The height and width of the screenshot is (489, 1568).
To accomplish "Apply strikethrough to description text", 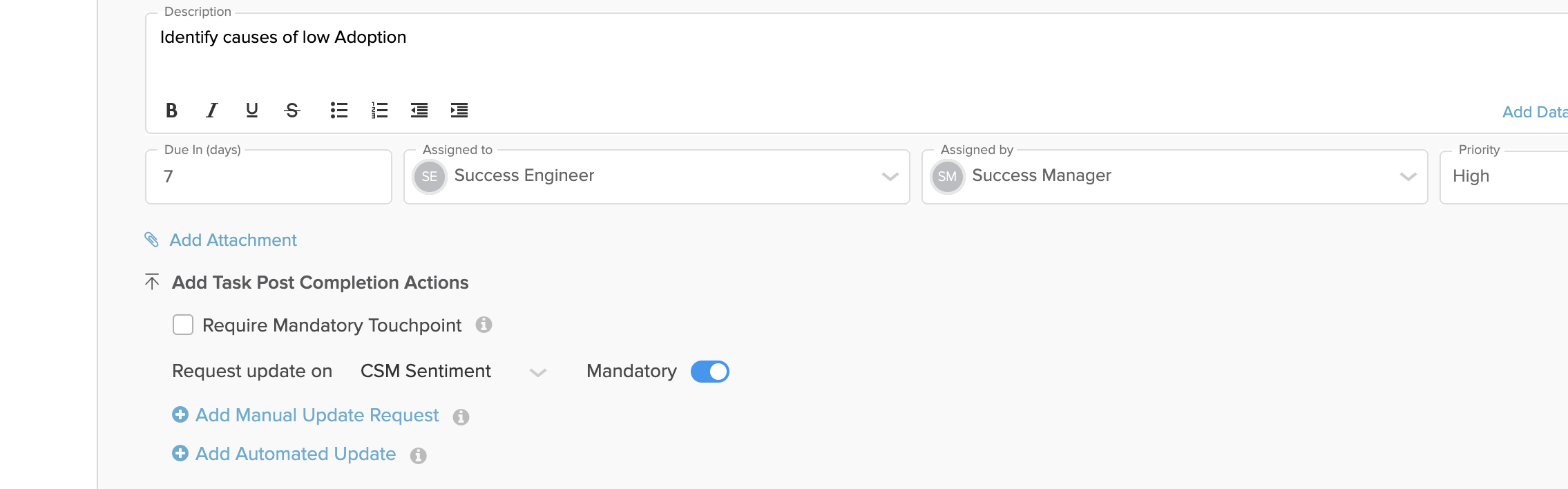I will (x=292, y=111).
